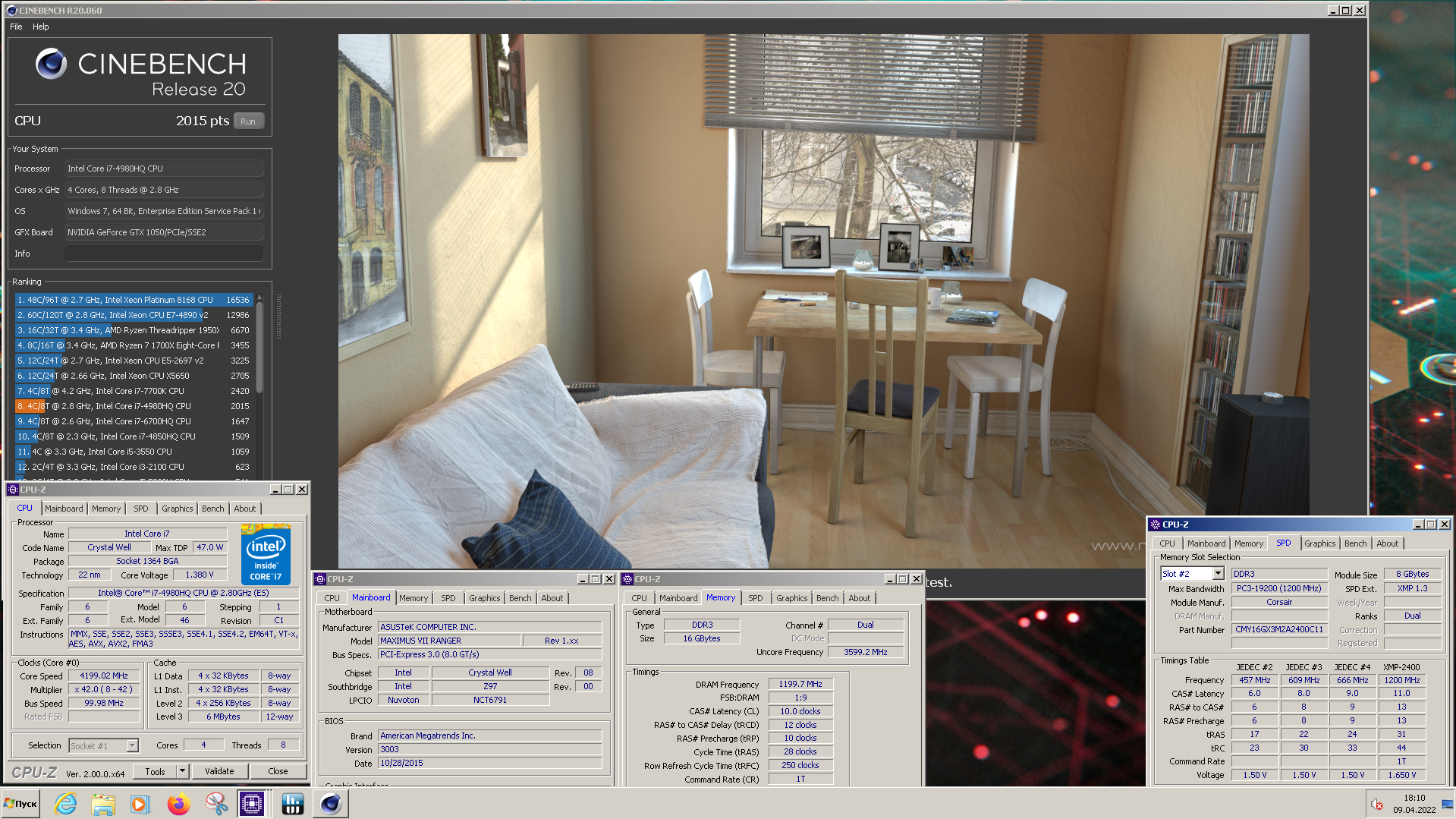This screenshot has width=1456, height=819.
Task: Select ranking row Xeon CPU X5650
Action: point(133,376)
